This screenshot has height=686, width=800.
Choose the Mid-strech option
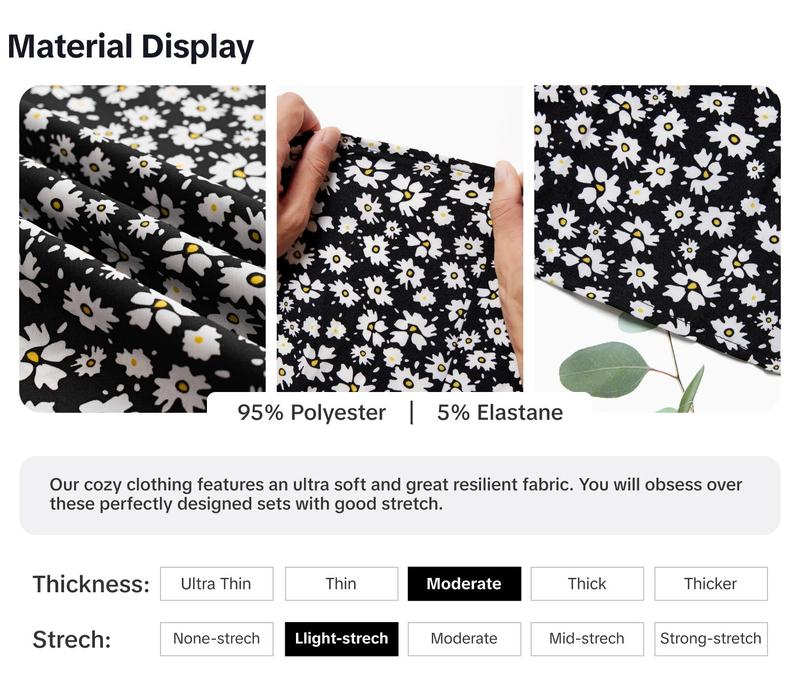587,639
